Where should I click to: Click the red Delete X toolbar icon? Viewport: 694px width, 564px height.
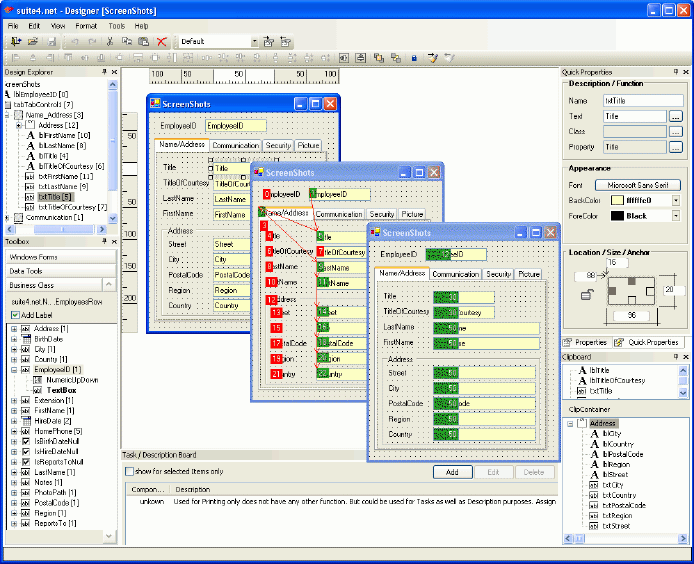point(161,42)
